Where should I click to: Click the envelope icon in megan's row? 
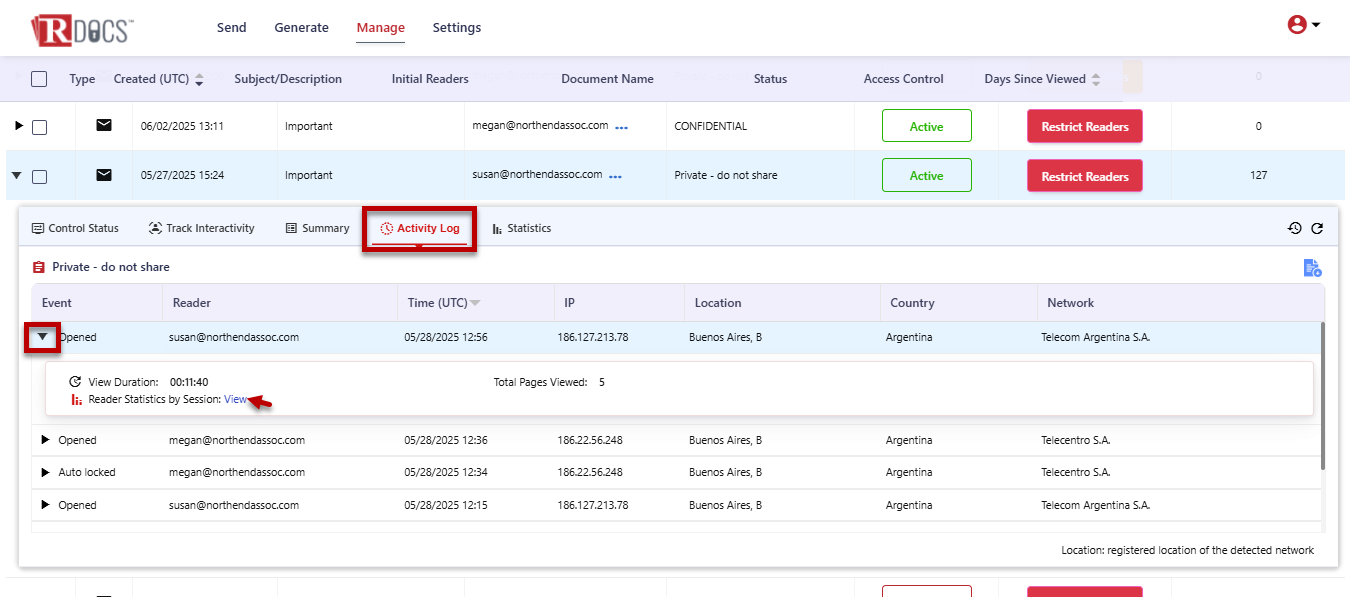tap(104, 126)
